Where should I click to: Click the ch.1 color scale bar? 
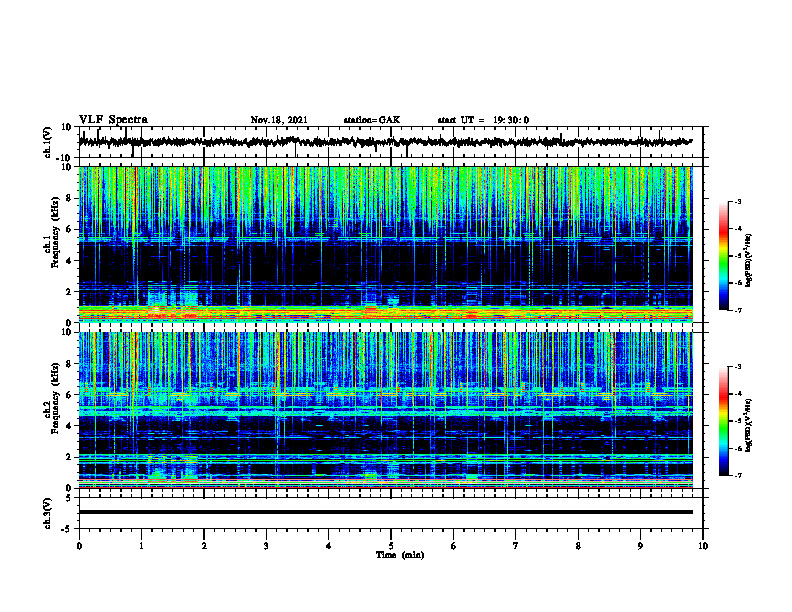pyautogui.click(x=723, y=256)
